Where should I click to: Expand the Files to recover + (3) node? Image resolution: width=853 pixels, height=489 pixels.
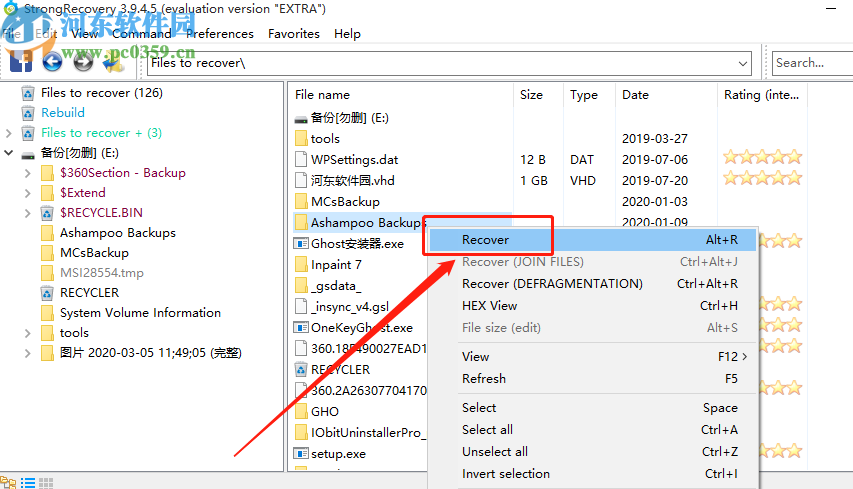pos(8,133)
